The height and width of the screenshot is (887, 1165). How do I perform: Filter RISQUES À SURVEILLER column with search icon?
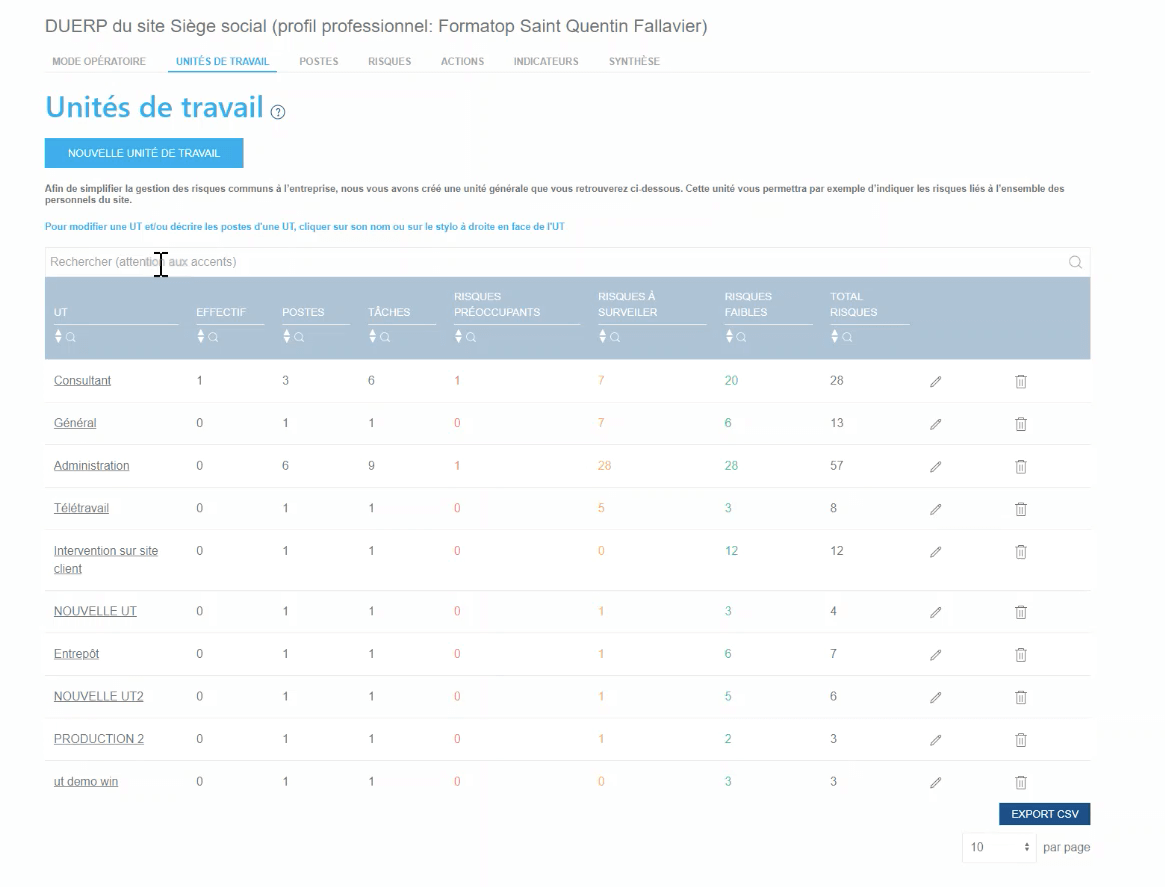[615, 337]
